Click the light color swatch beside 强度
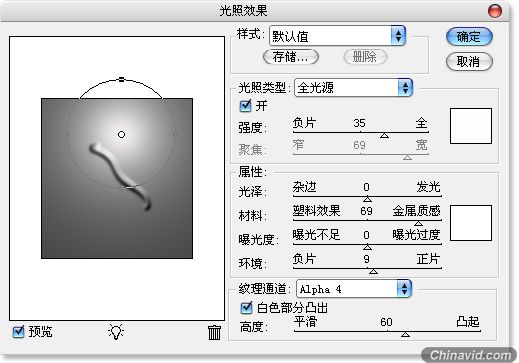Viewport: 519px width, 363px height. pos(471,126)
